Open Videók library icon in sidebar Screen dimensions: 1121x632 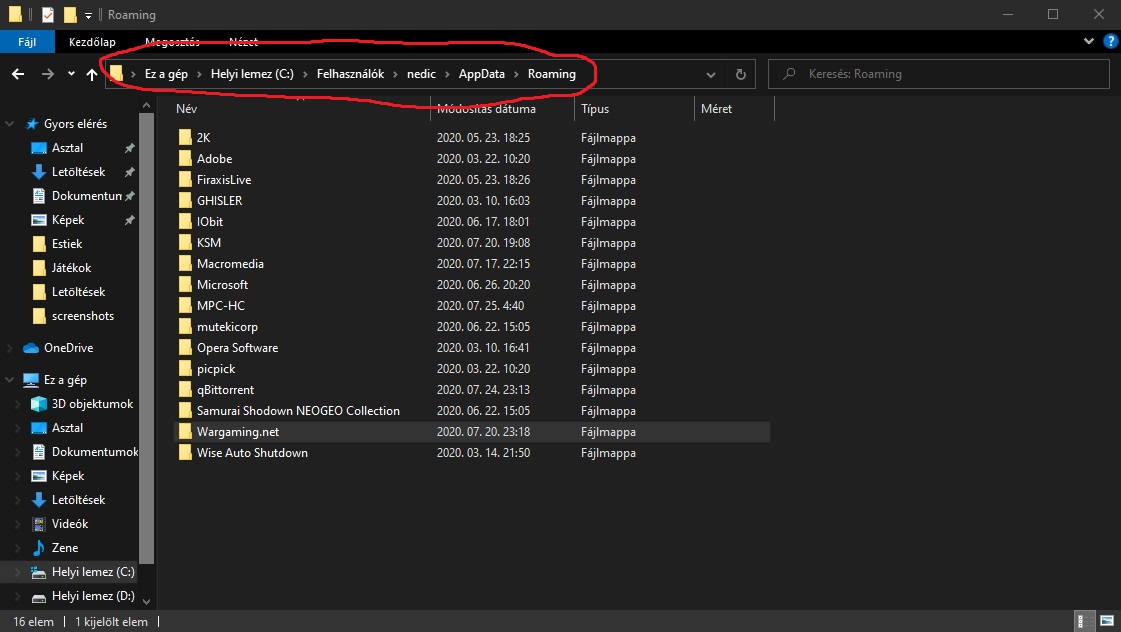coord(39,524)
